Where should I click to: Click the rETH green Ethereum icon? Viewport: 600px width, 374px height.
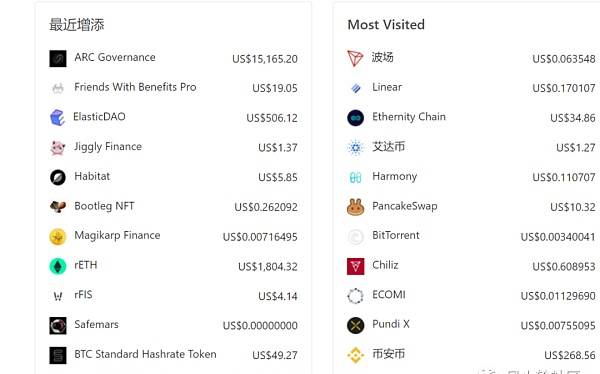[58, 266]
